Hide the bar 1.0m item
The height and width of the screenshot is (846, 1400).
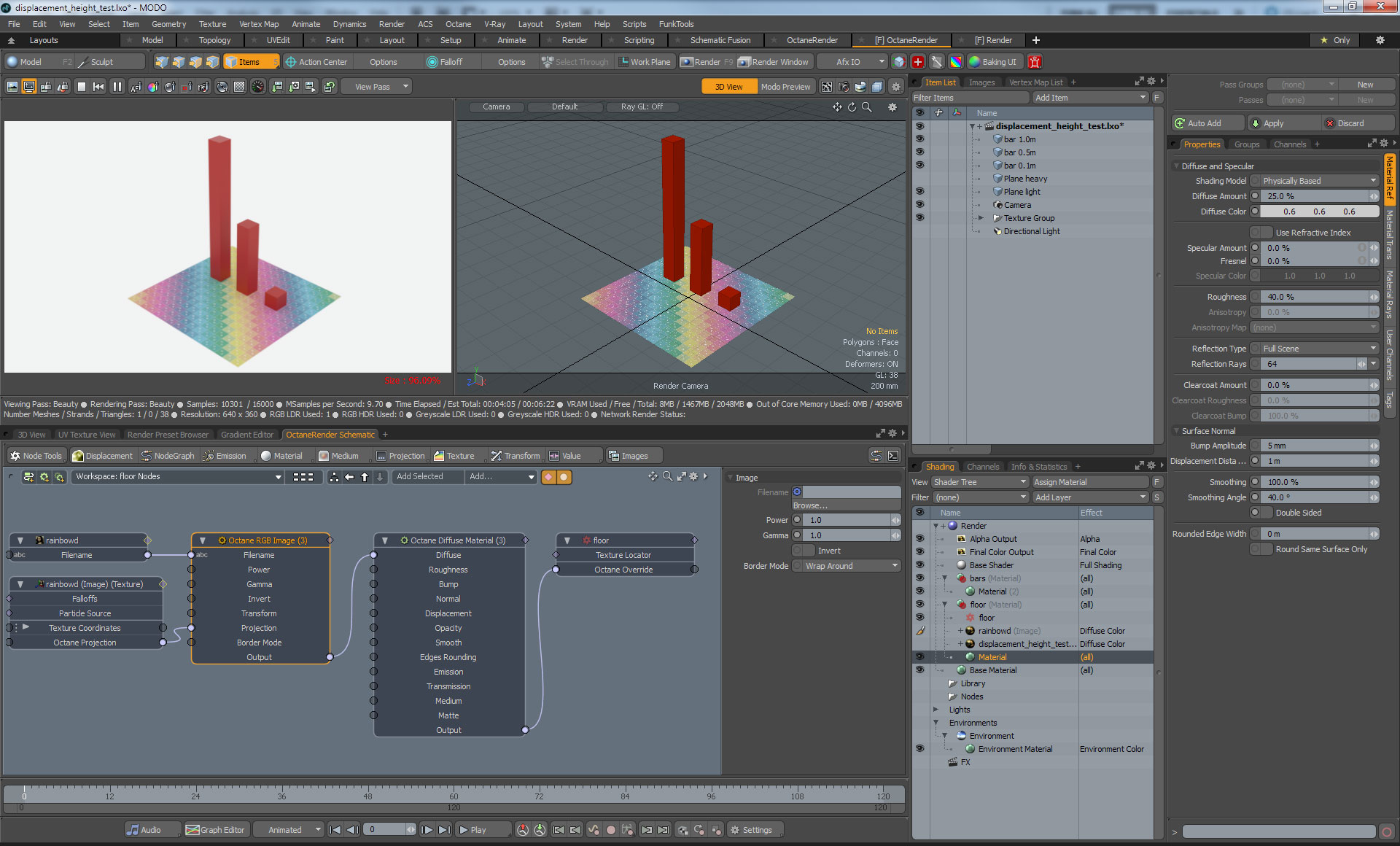919,139
